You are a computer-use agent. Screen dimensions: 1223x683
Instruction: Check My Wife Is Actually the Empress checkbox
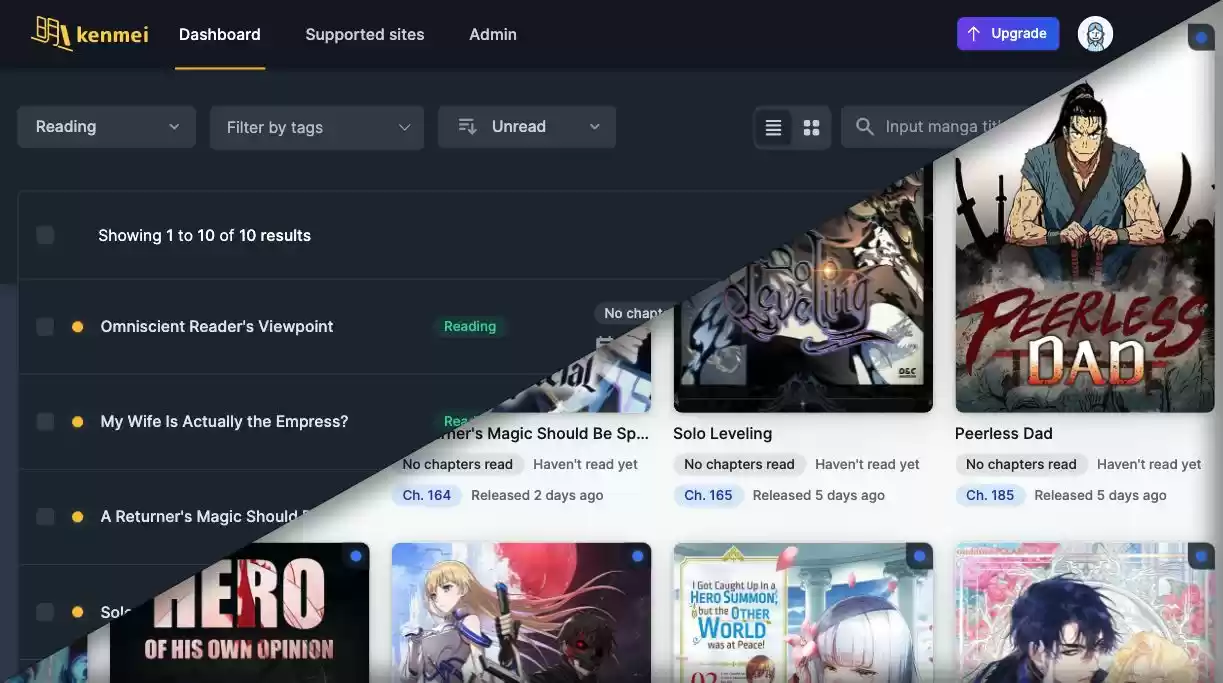click(x=45, y=421)
